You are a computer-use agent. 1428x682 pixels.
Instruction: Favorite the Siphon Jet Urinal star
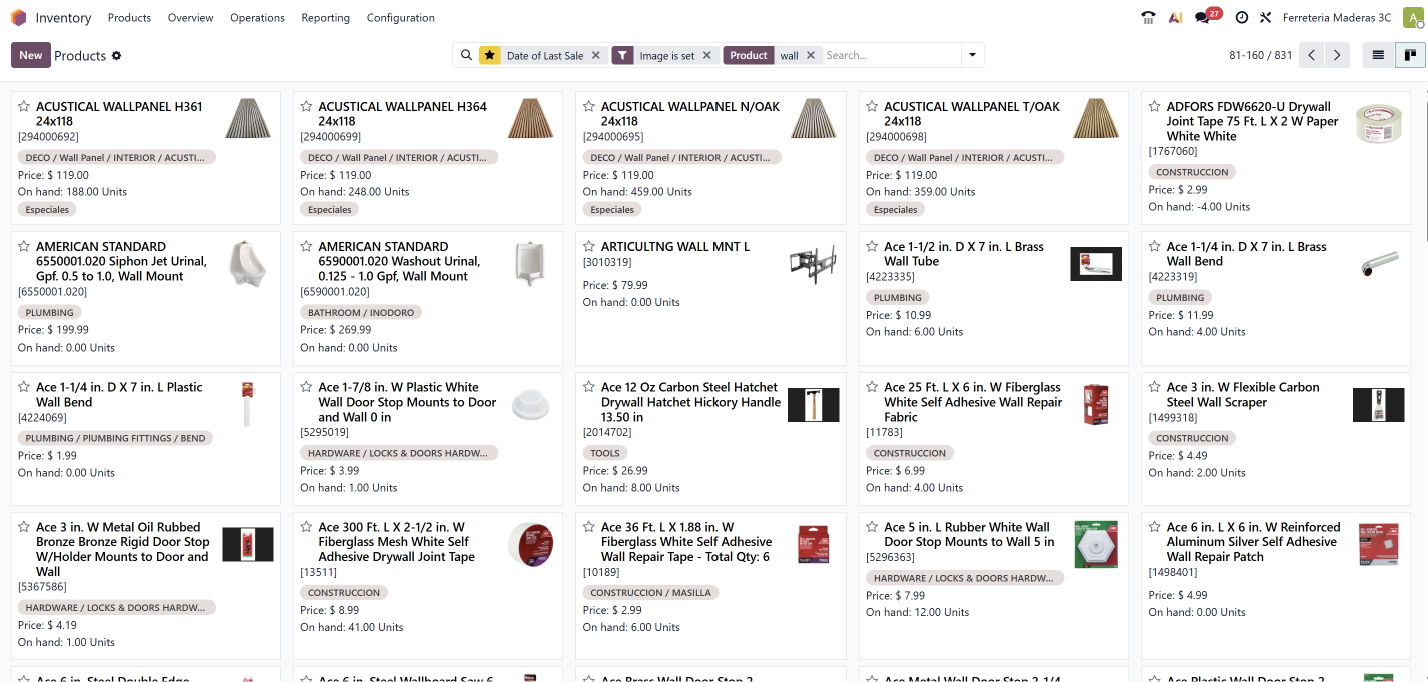point(25,246)
